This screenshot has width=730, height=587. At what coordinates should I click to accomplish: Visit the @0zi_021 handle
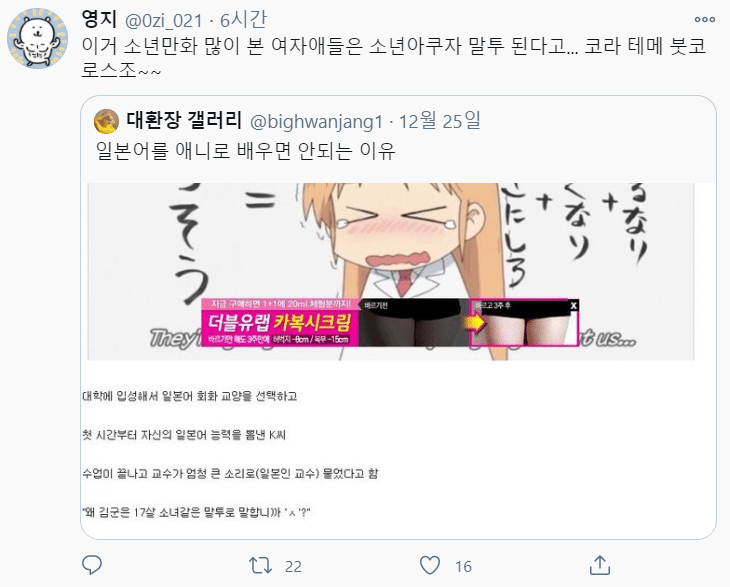click(163, 20)
